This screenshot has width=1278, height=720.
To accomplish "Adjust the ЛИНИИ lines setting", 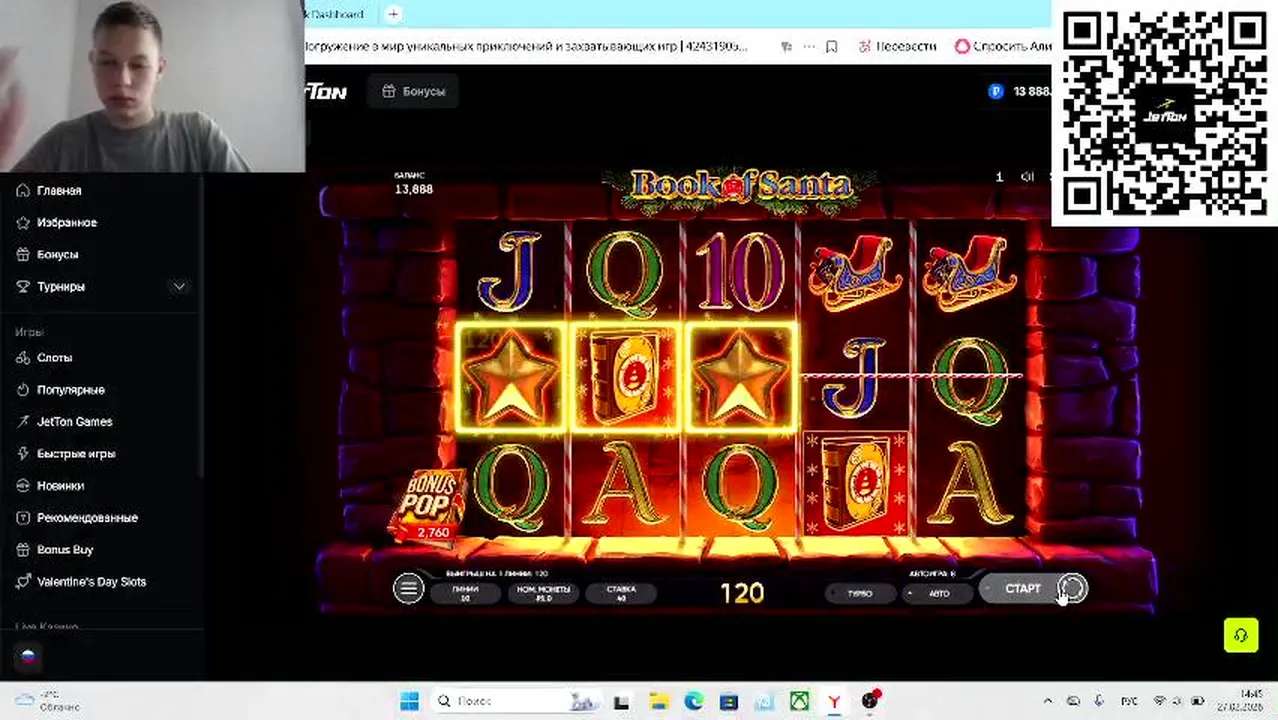I will click(x=465, y=593).
